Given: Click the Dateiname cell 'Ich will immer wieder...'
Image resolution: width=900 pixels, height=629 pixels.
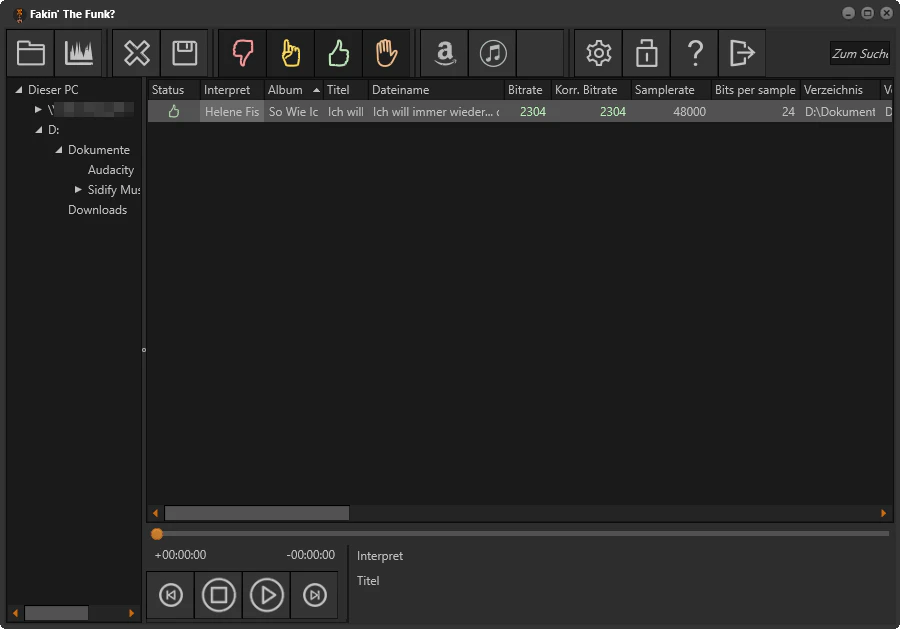Looking at the screenshot, I should (x=436, y=112).
